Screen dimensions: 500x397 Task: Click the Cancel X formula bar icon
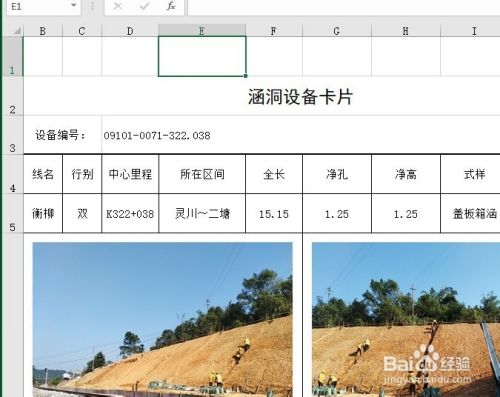pyautogui.click(x=117, y=6)
